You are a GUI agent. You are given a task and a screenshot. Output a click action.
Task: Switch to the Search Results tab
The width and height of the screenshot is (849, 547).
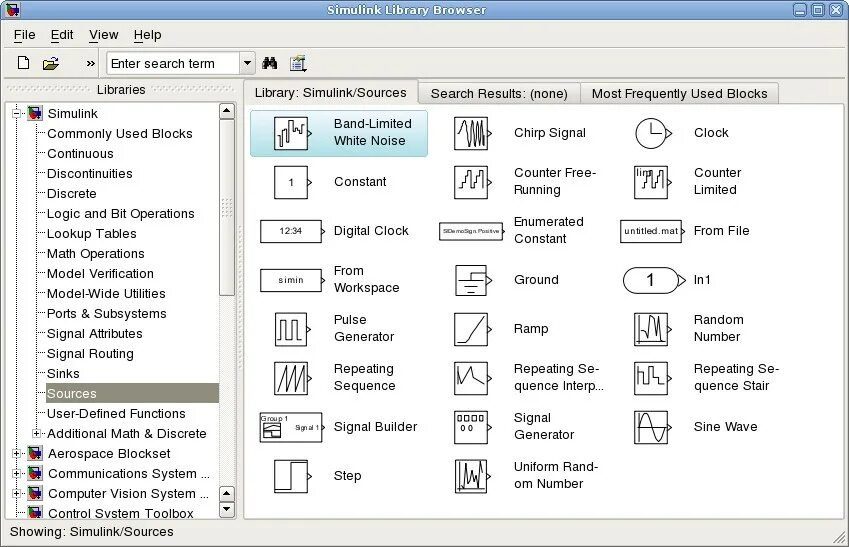pyautogui.click(x=499, y=94)
